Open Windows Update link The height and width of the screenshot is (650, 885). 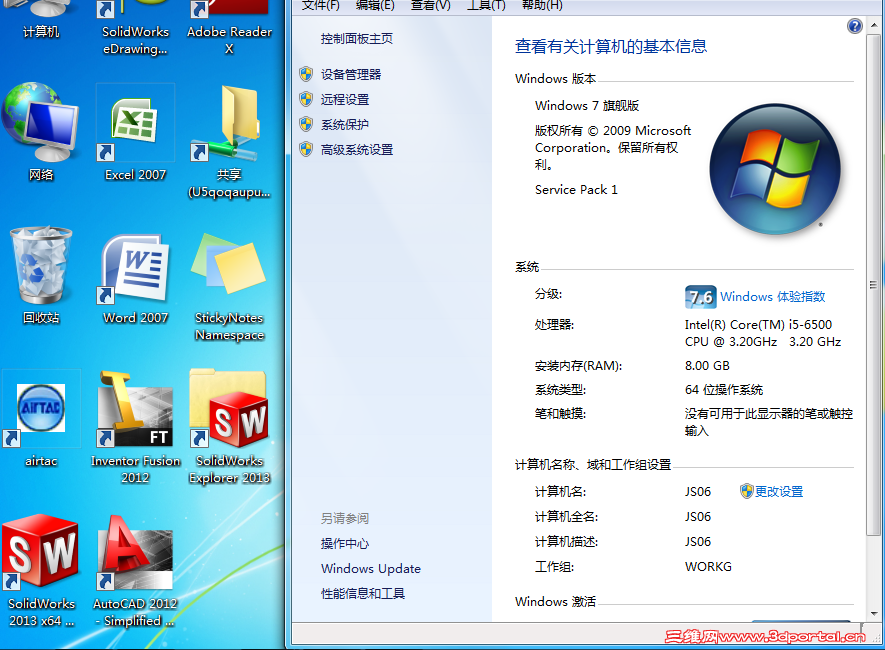371,569
